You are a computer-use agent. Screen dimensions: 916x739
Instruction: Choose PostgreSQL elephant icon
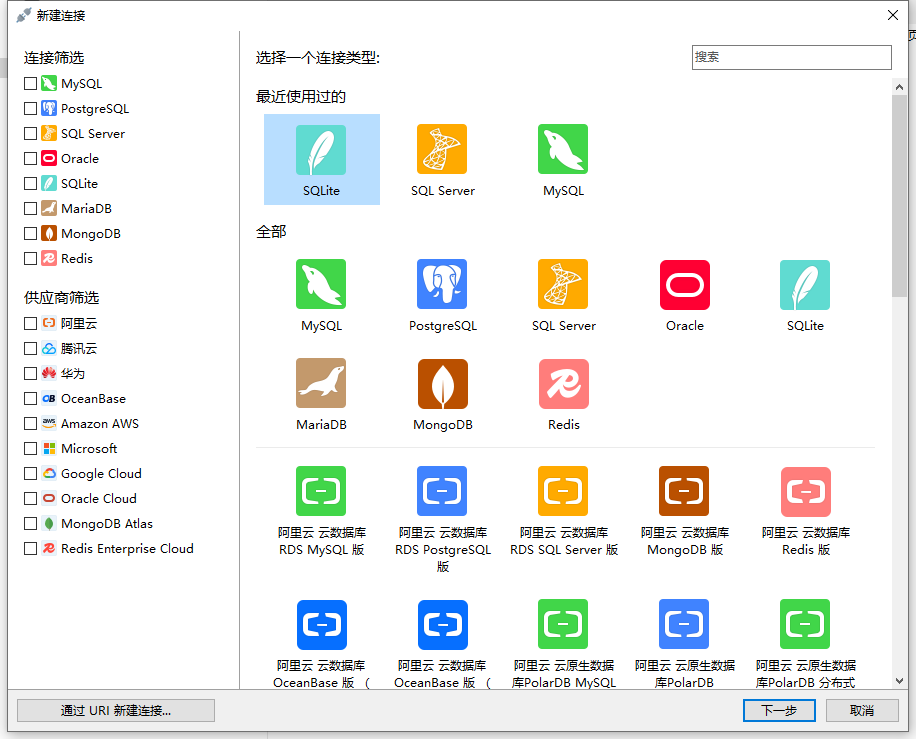(x=442, y=284)
